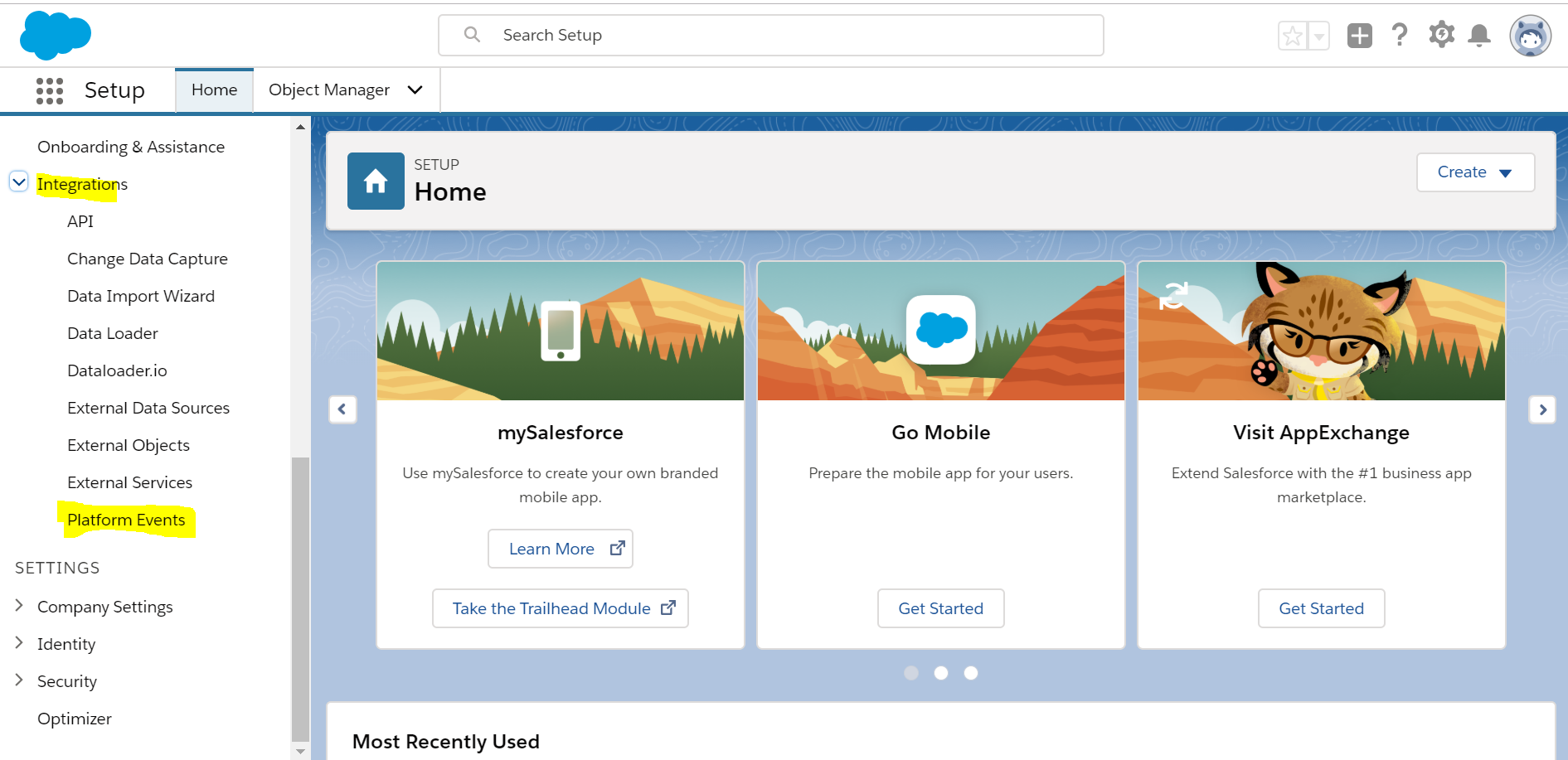Open the Create dropdown button
The height and width of the screenshot is (760, 1568).
point(1475,172)
